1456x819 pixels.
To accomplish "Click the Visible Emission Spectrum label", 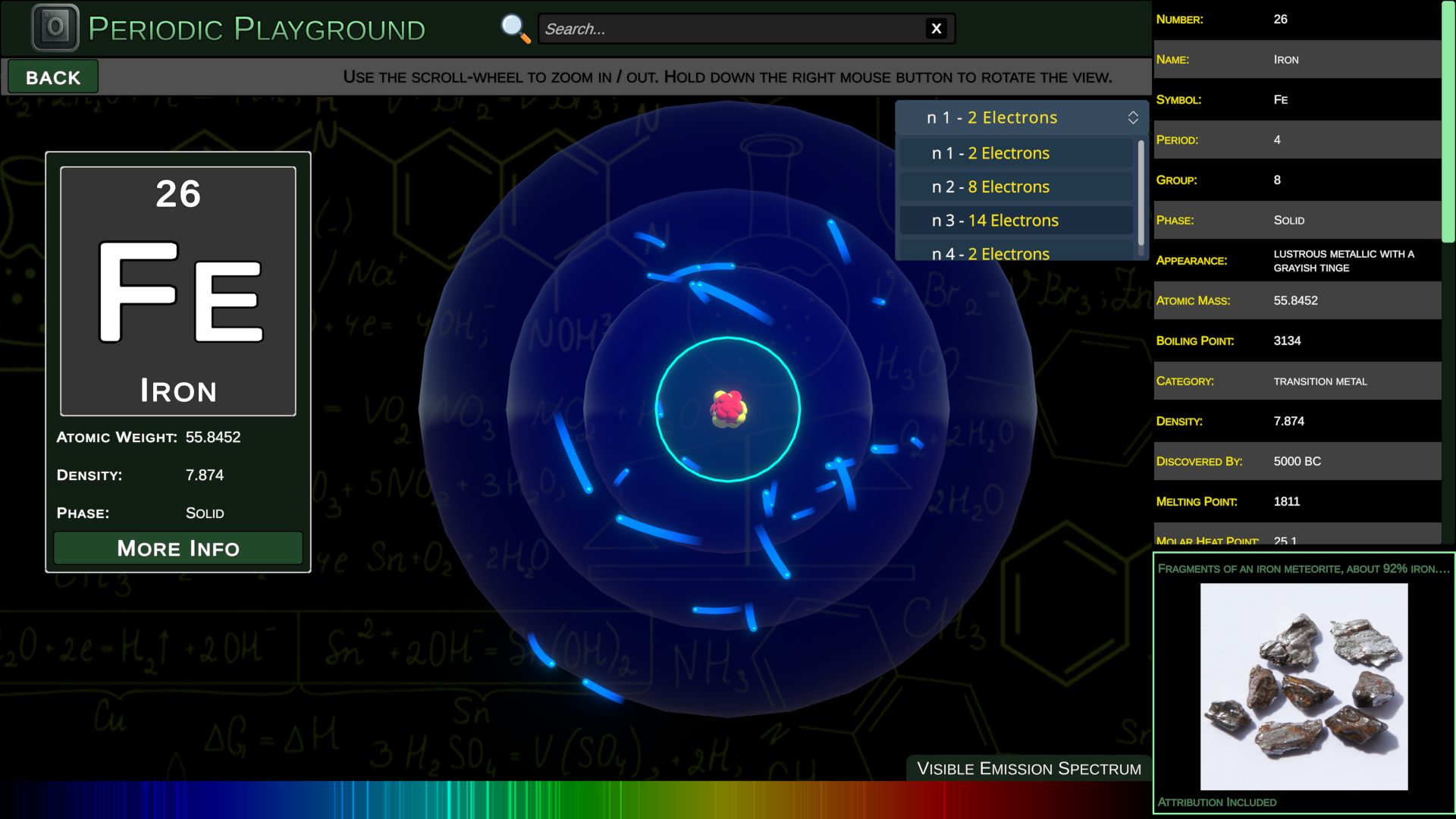I will [x=1029, y=769].
